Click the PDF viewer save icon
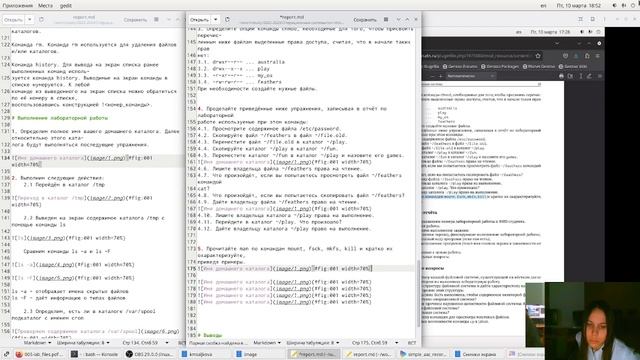 pos(570,76)
